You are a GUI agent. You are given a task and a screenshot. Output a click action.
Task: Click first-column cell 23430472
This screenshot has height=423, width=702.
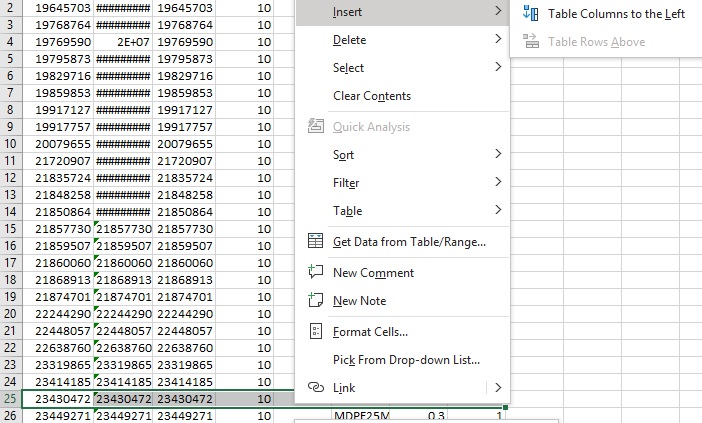pyautogui.click(x=58, y=399)
